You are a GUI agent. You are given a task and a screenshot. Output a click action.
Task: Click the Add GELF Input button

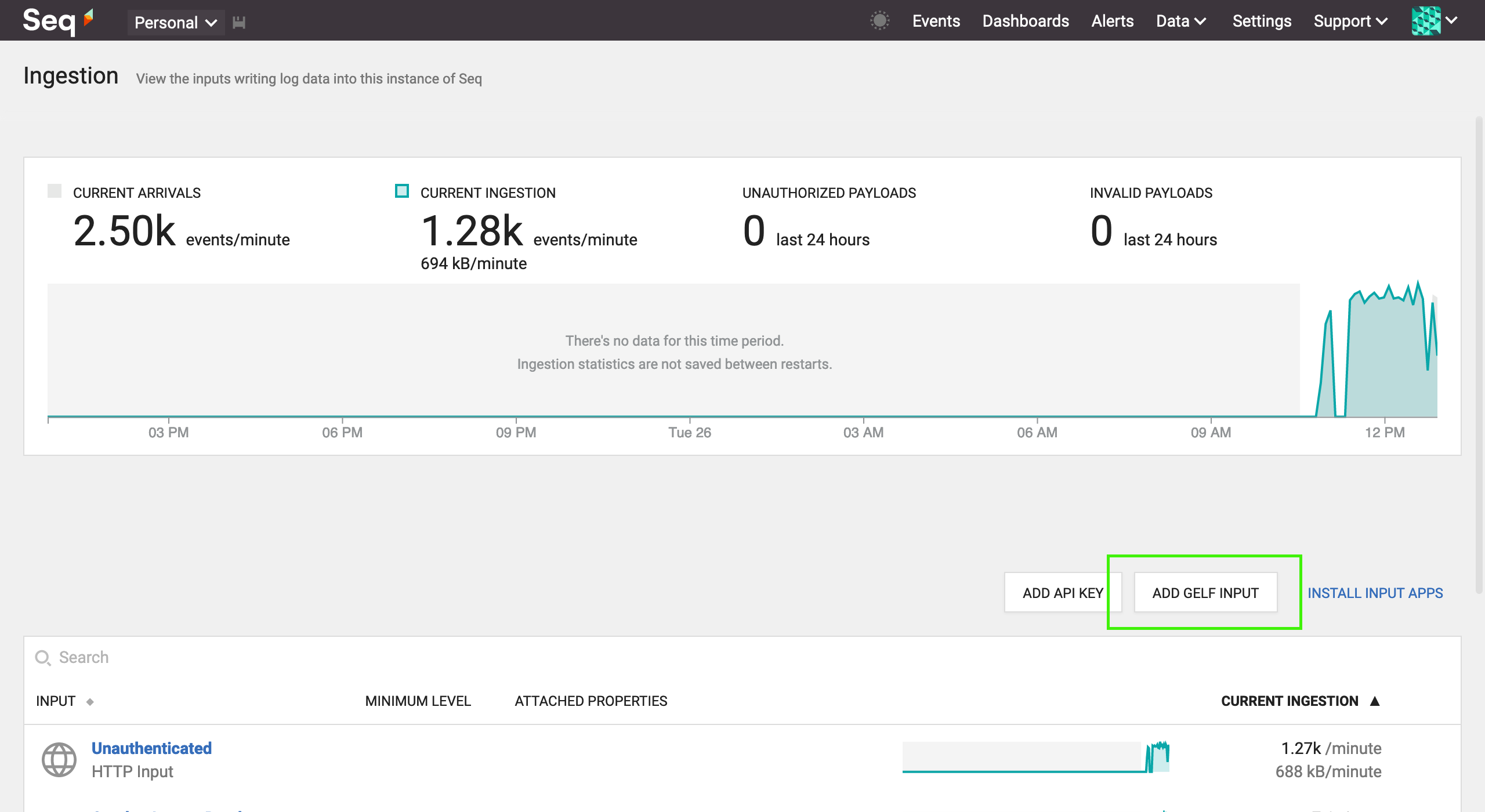1205,593
